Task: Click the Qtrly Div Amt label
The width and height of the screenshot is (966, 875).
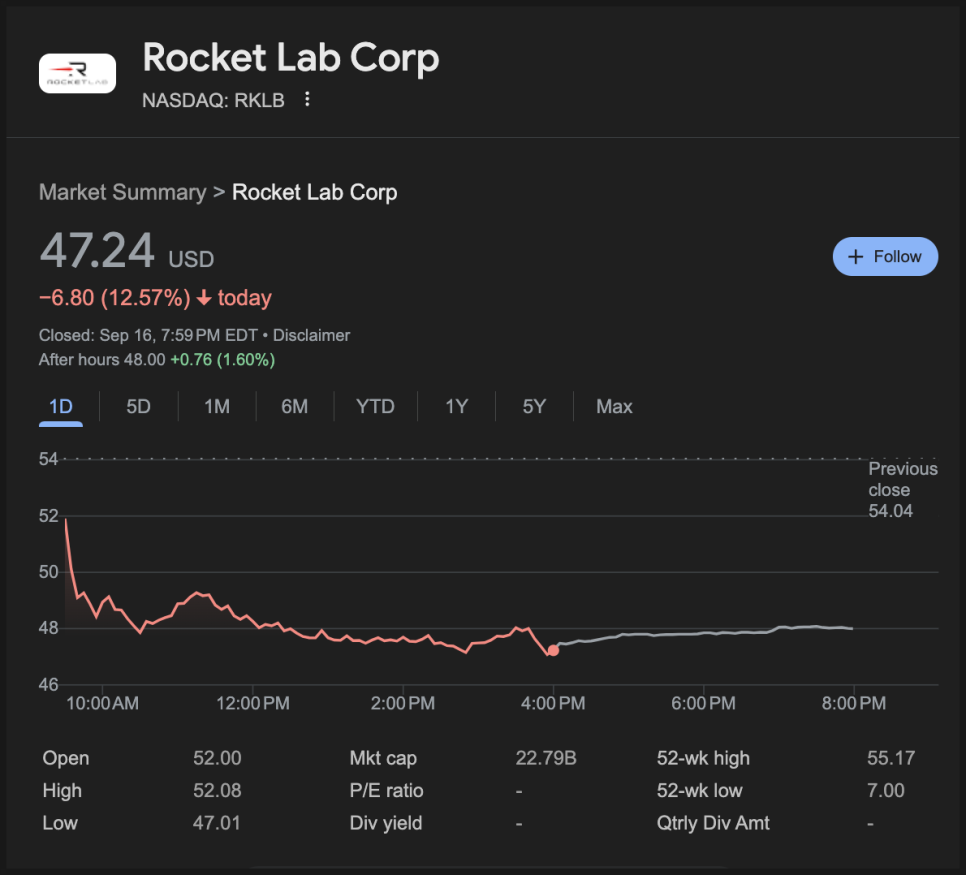Action: click(x=713, y=823)
